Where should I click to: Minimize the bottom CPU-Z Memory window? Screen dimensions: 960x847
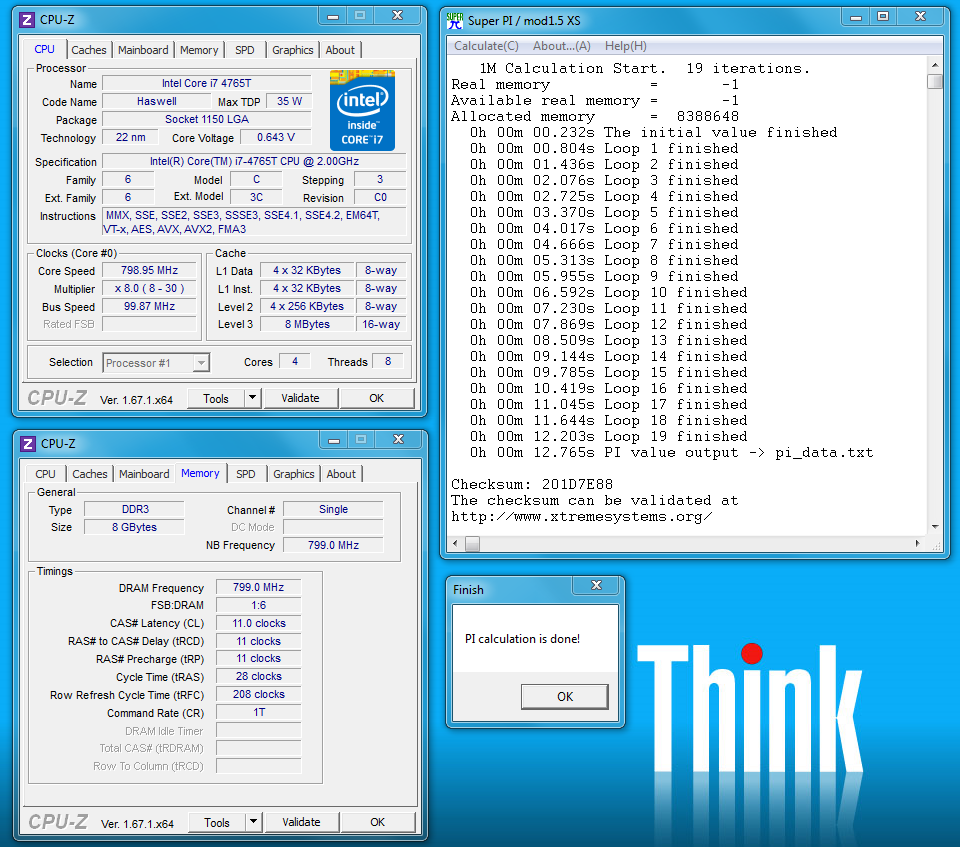(334, 440)
